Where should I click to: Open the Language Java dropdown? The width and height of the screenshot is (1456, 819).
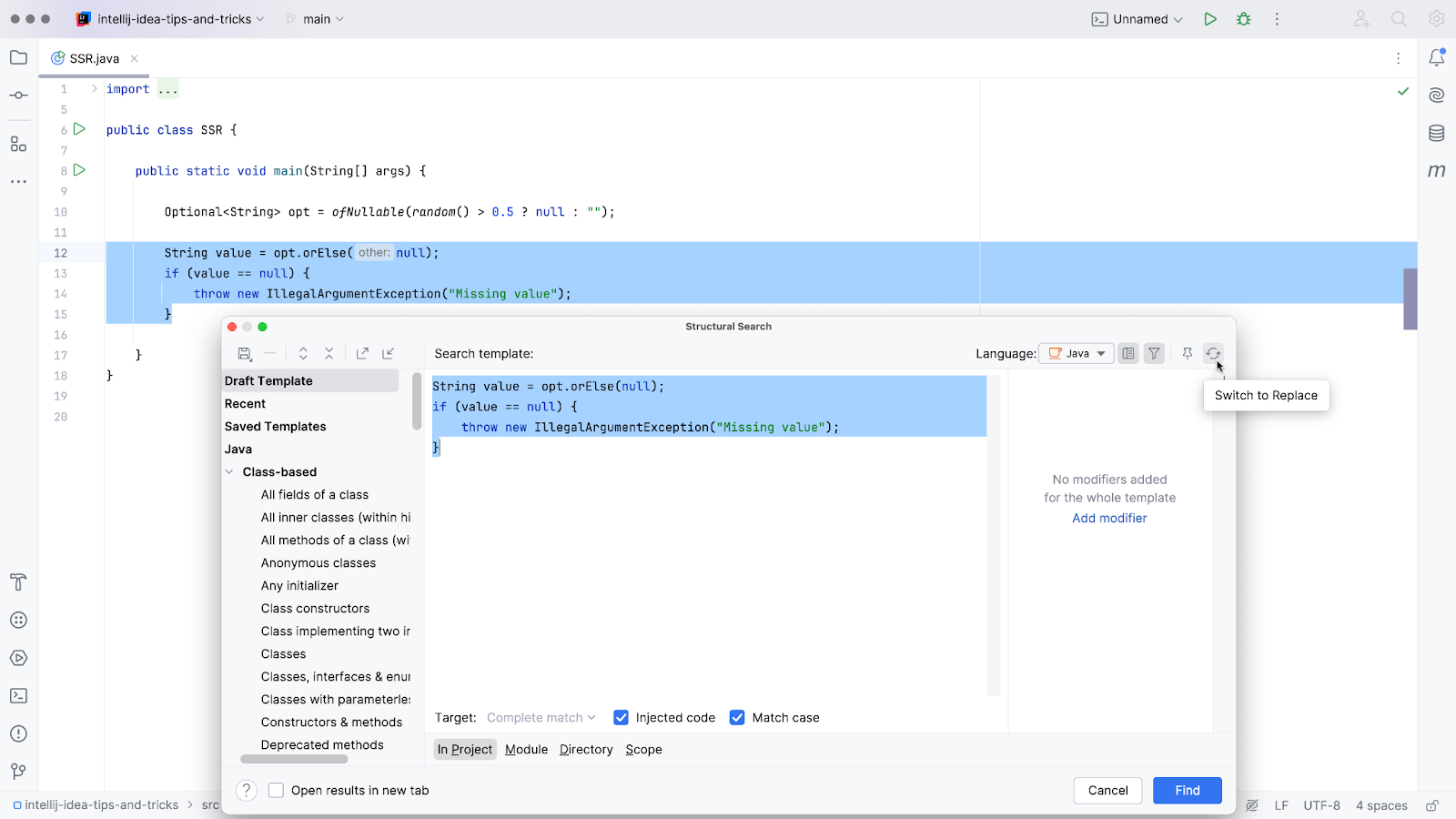pyautogui.click(x=1077, y=354)
